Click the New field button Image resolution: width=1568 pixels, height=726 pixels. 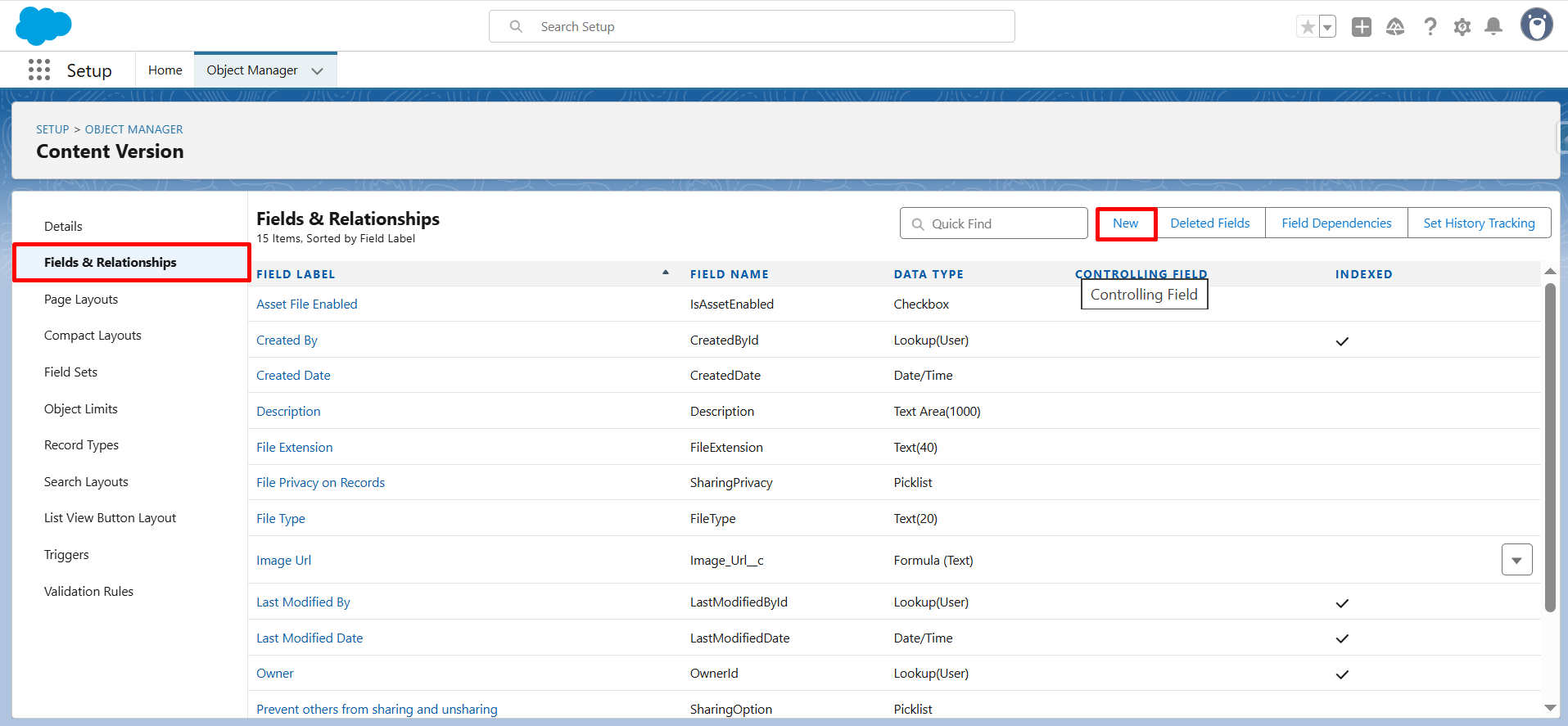1125,223
